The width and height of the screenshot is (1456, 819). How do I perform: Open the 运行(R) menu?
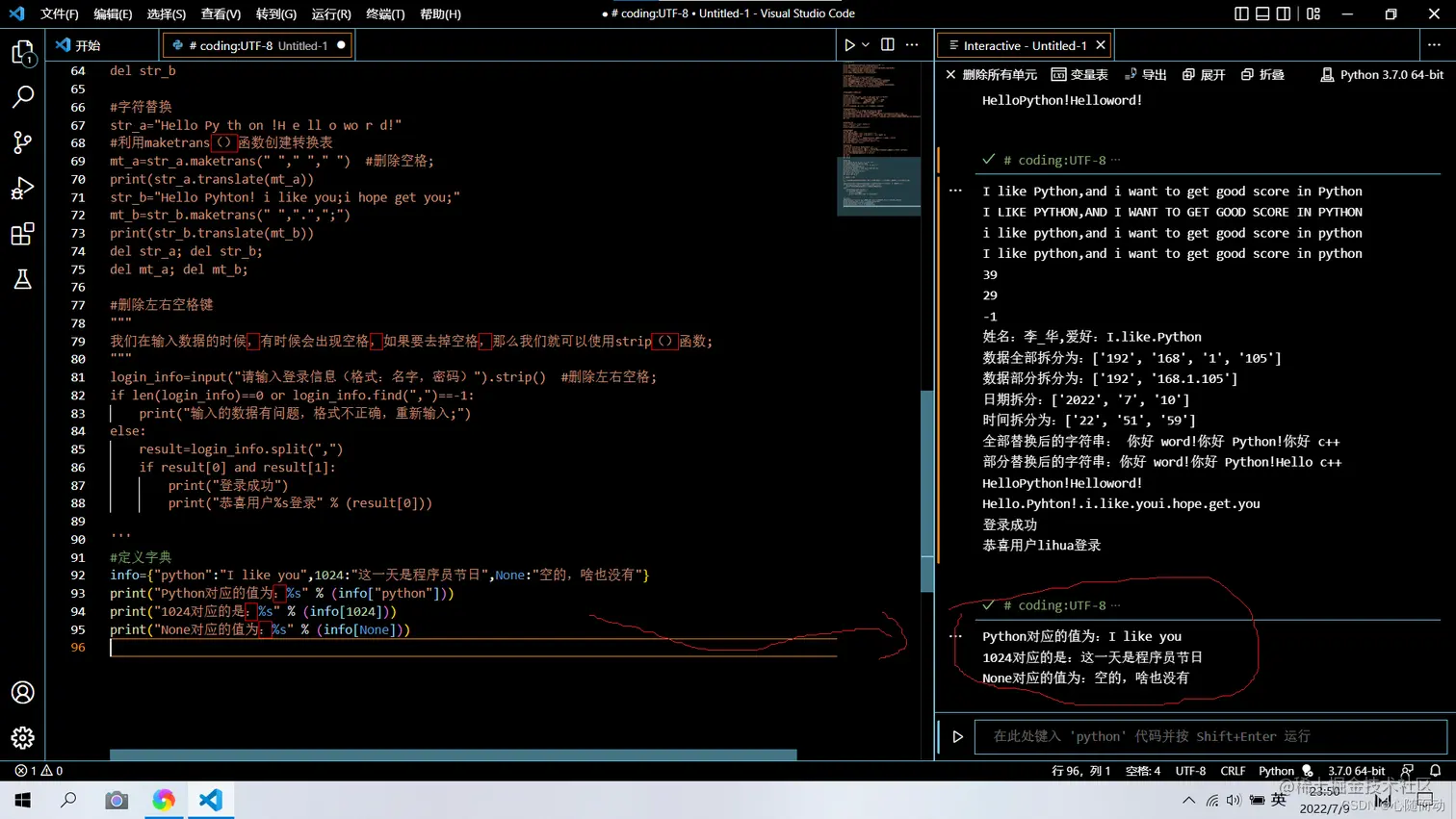(x=331, y=13)
